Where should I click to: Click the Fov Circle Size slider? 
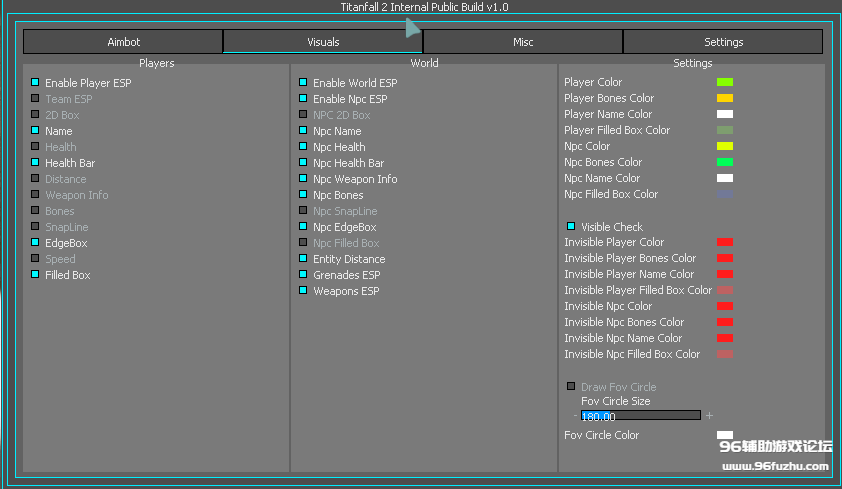(x=640, y=415)
